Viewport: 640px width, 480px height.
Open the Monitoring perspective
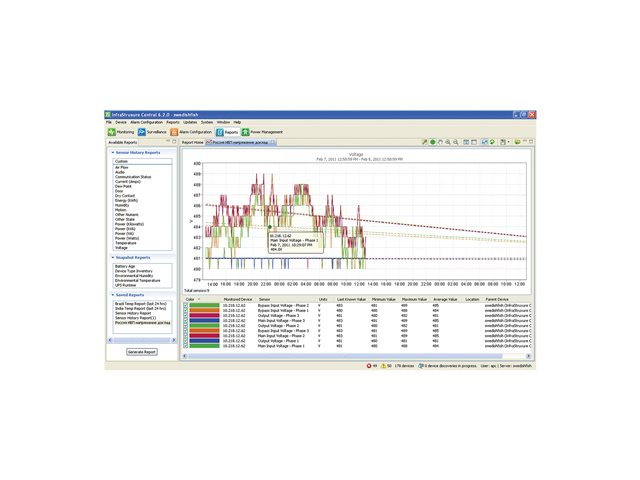(121, 131)
